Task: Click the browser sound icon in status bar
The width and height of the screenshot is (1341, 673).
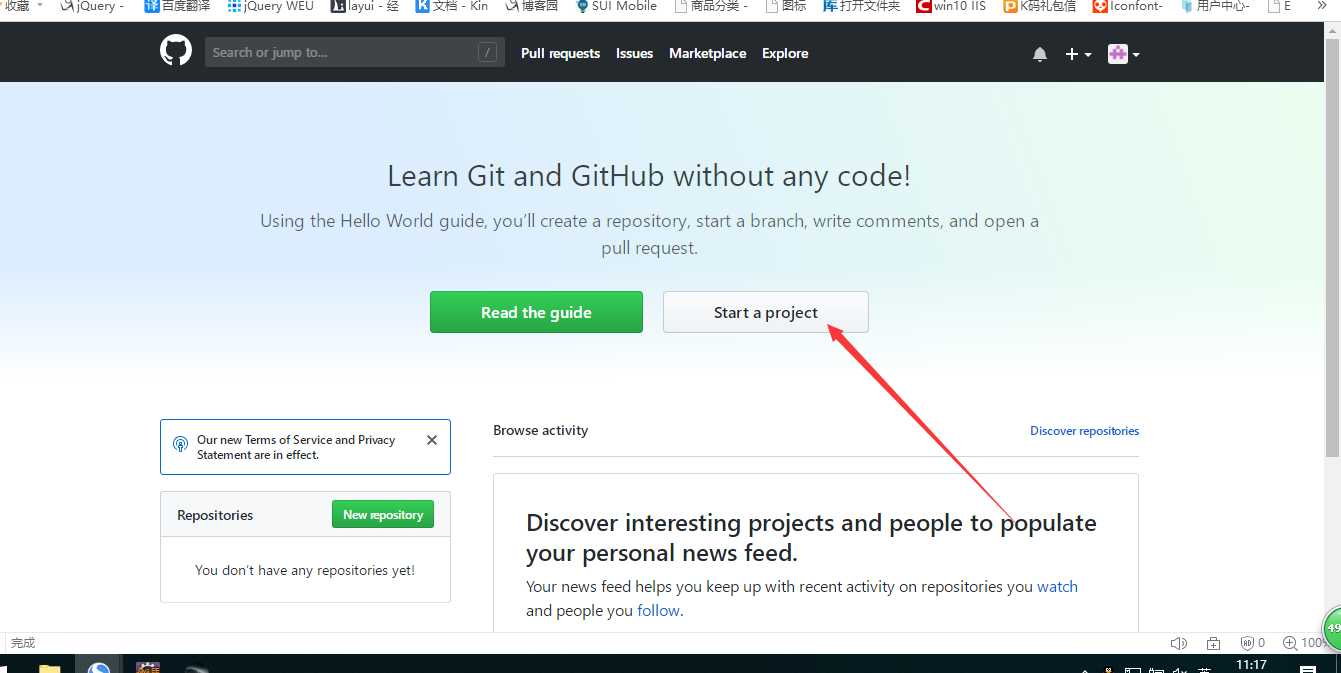Action: point(1179,643)
